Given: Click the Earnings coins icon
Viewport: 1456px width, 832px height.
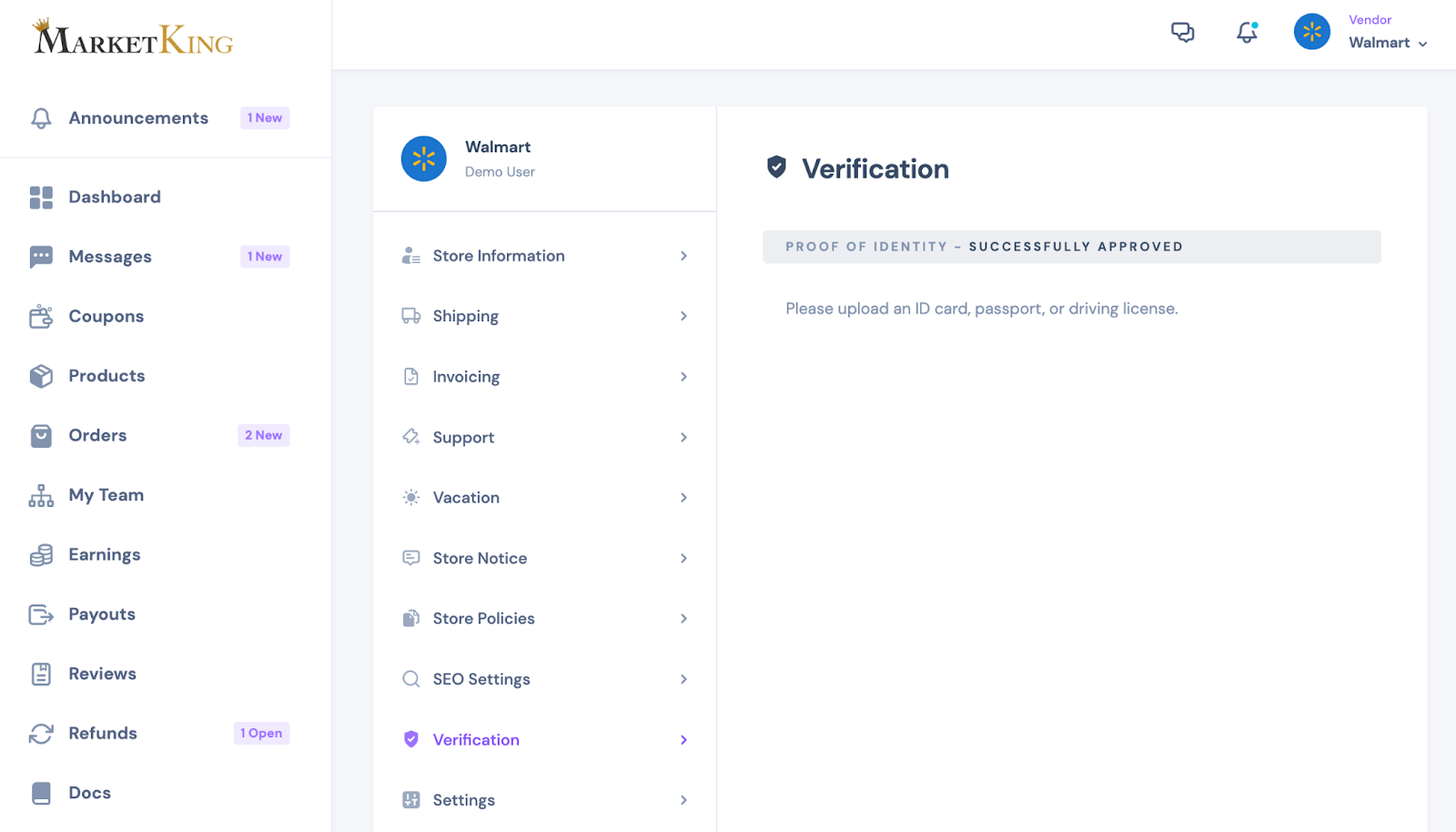Looking at the screenshot, I should click(x=41, y=555).
